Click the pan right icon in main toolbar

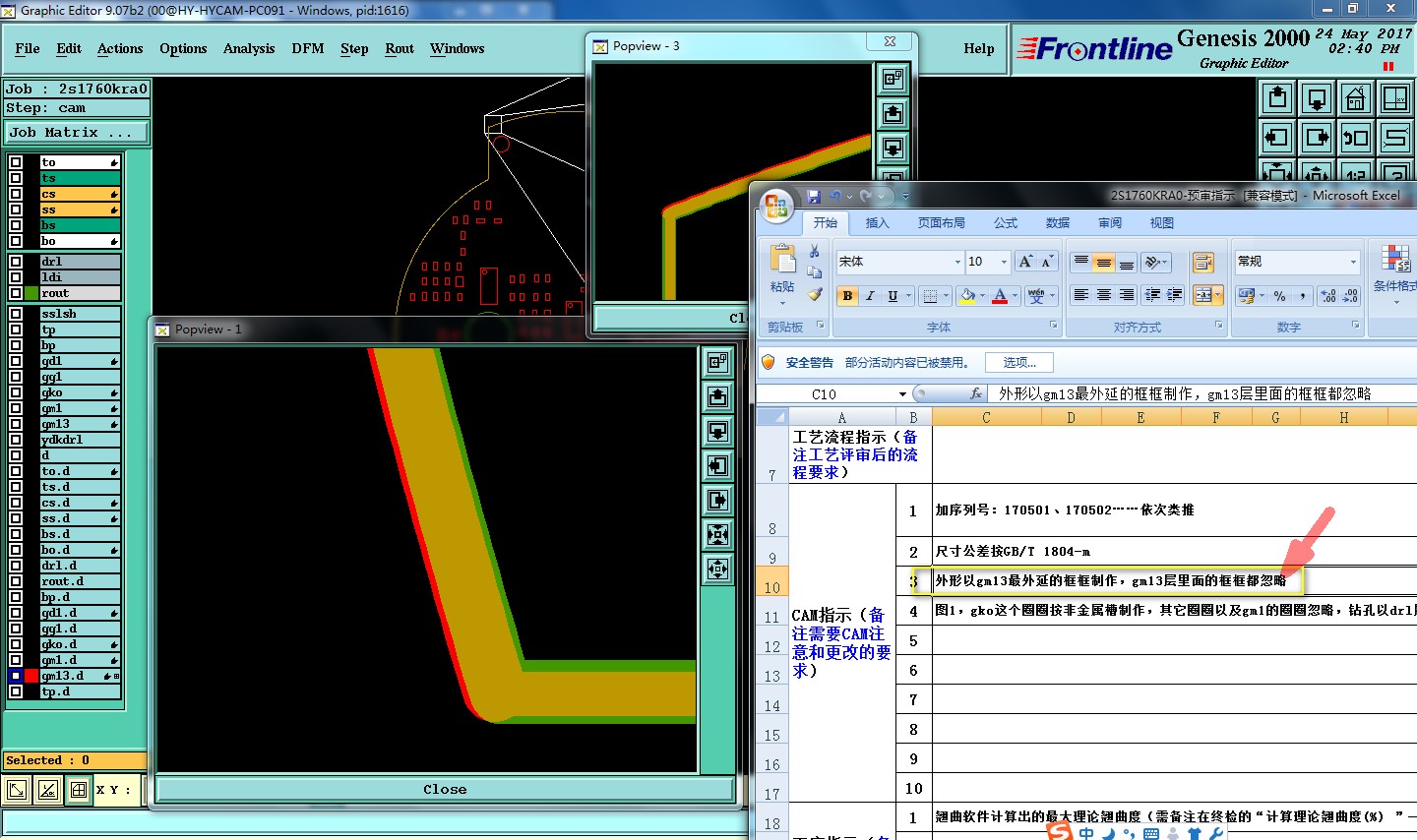(1317, 138)
